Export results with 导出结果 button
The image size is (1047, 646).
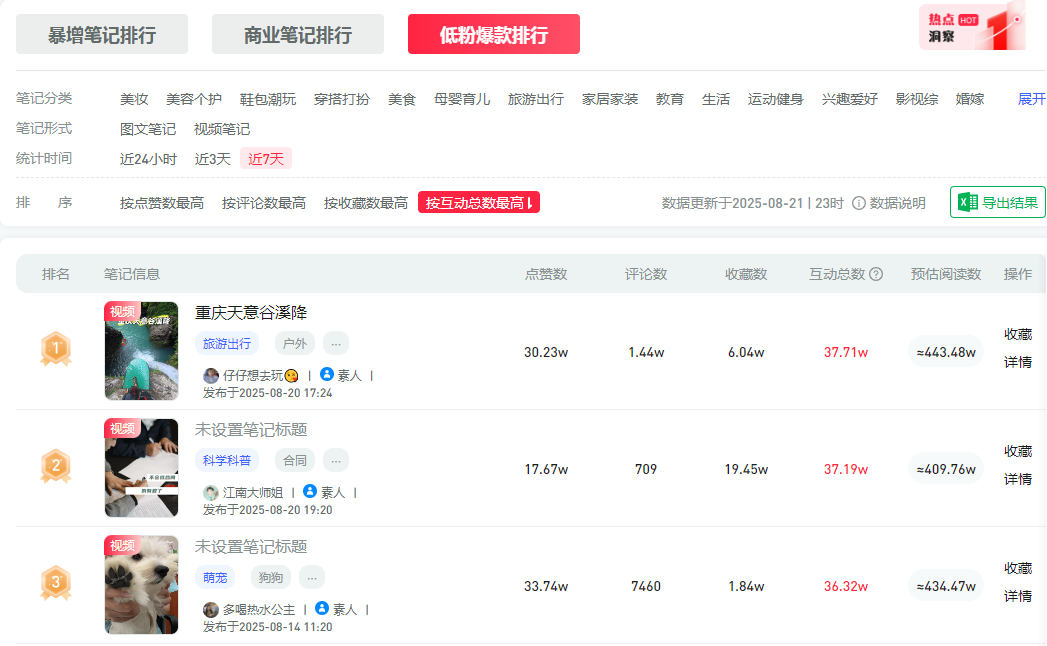[x=998, y=203]
